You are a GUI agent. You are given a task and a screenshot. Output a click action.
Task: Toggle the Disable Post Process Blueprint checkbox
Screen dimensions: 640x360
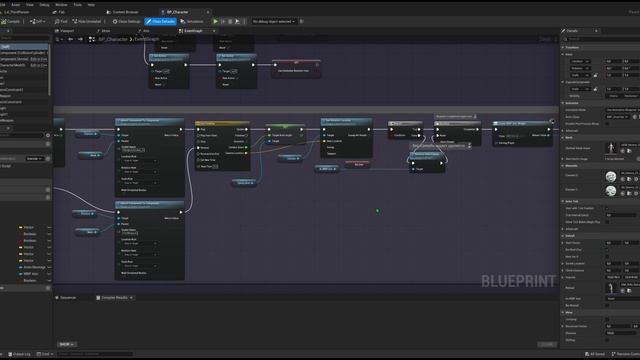click(x=607, y=124)
